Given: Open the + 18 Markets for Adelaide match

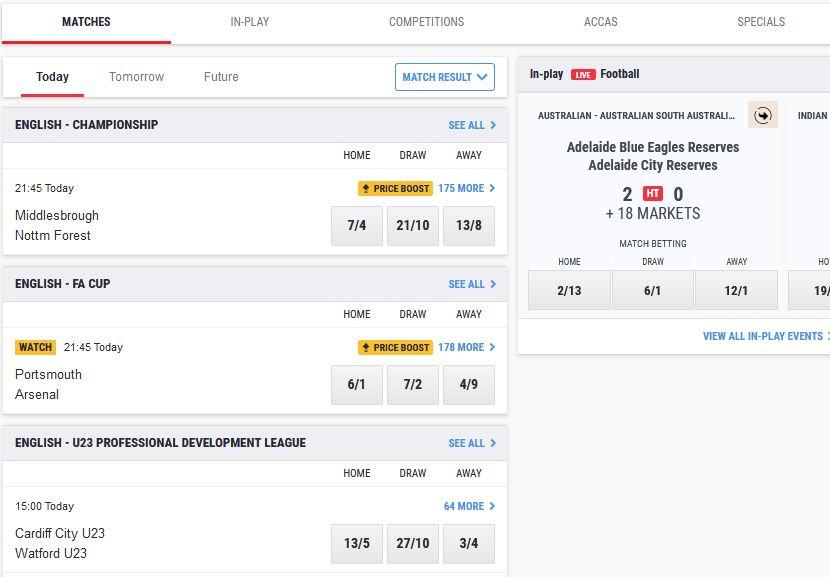Looking at the screenshot, I should pyautogui.click(x=652, y=213).
